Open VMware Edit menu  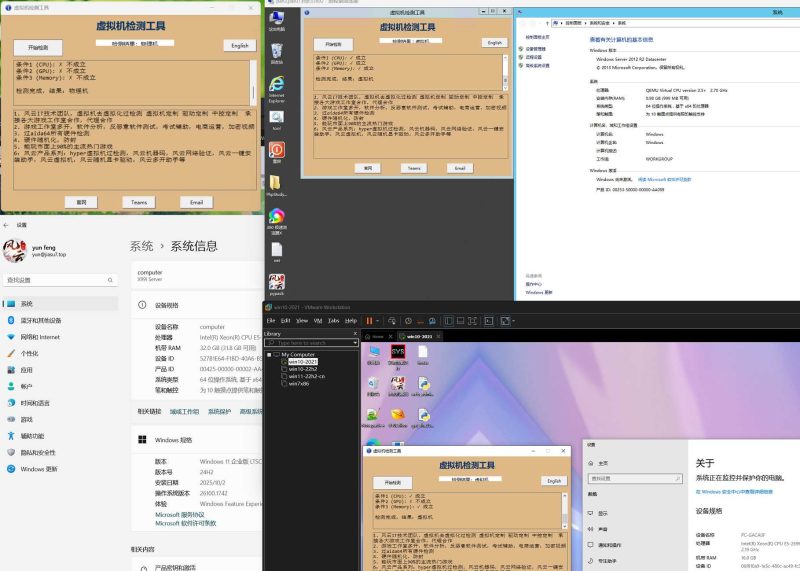click(286, 320)
